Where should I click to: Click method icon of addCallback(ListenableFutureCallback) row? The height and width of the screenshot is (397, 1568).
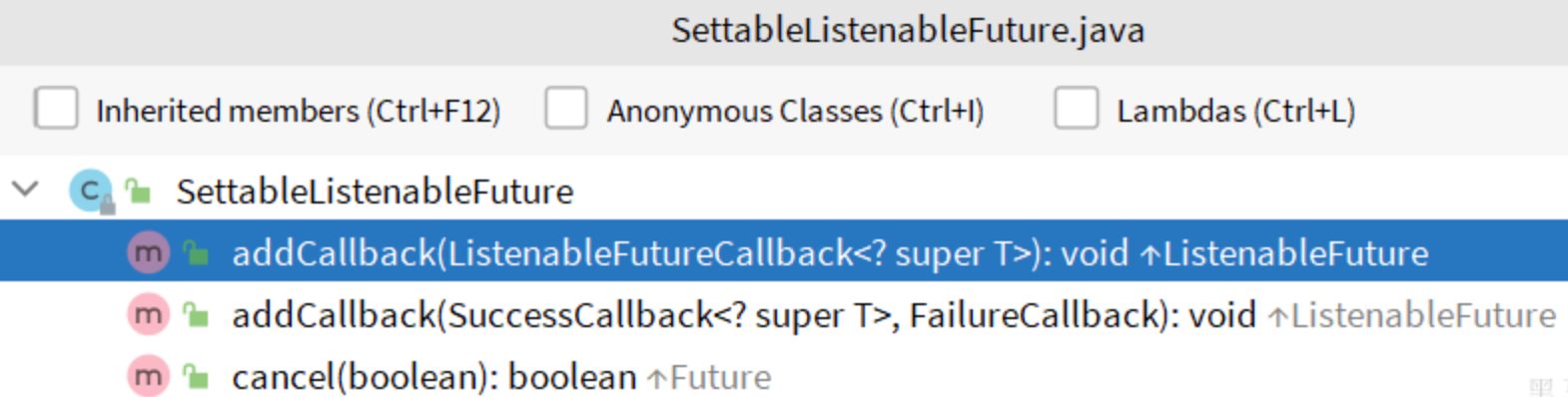tap(148, 252)
